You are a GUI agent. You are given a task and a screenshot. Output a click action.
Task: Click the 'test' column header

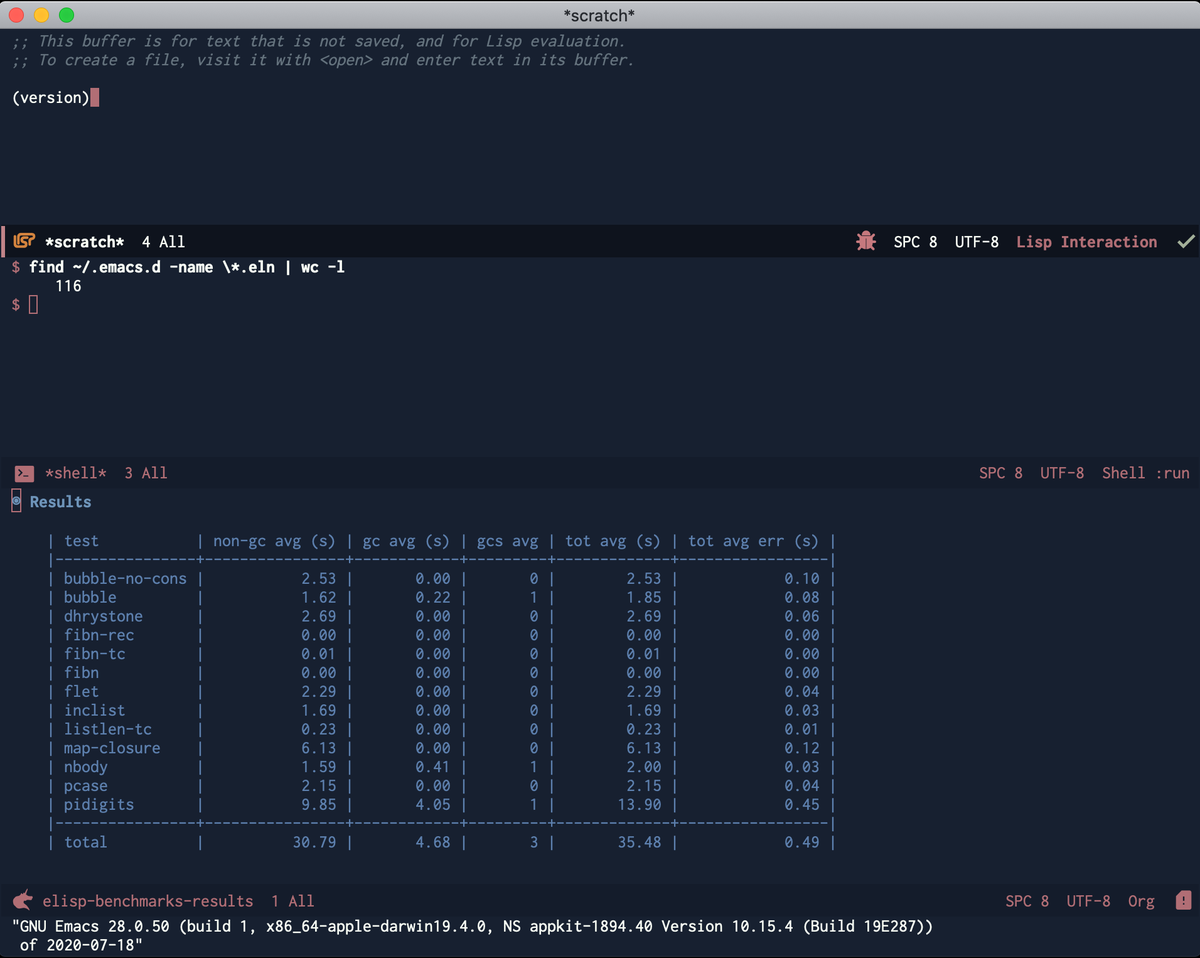tap(81, 541)
